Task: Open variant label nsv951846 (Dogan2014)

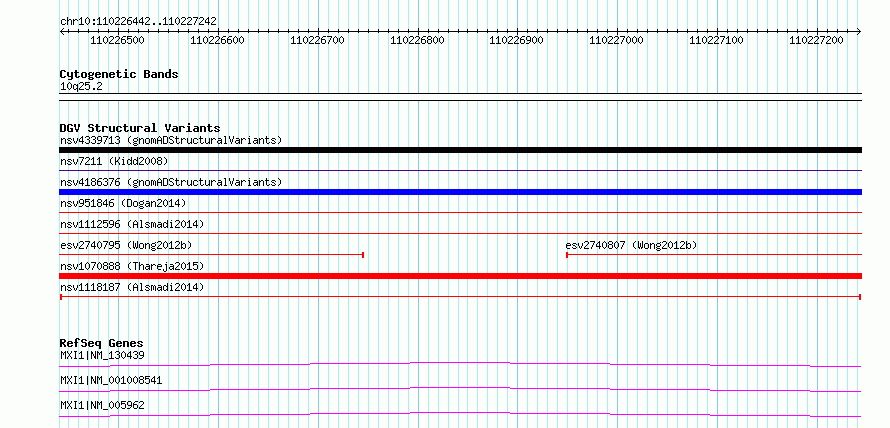Action: [x=123, y=203]
